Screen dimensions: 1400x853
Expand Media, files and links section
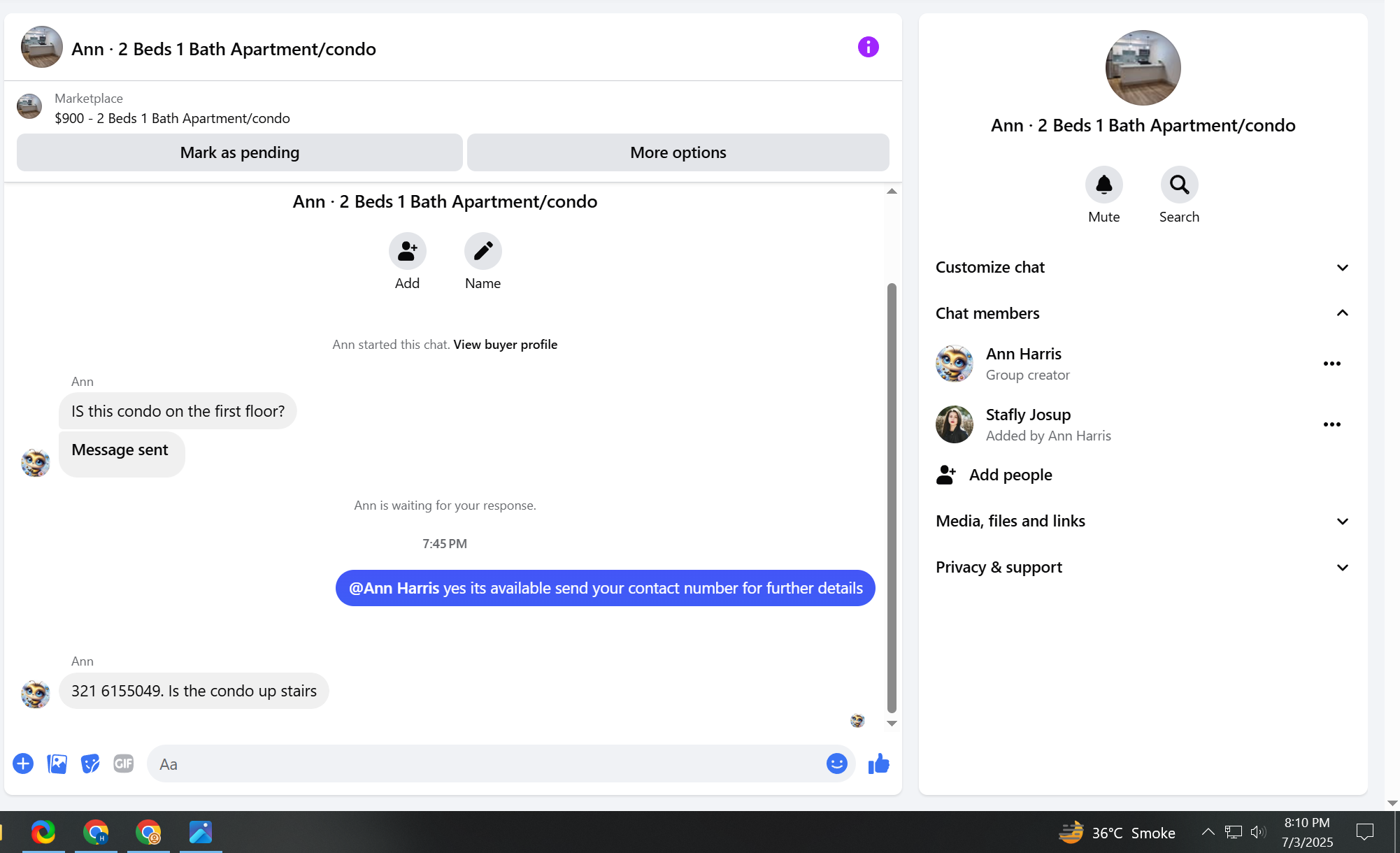click(1342, 522)
